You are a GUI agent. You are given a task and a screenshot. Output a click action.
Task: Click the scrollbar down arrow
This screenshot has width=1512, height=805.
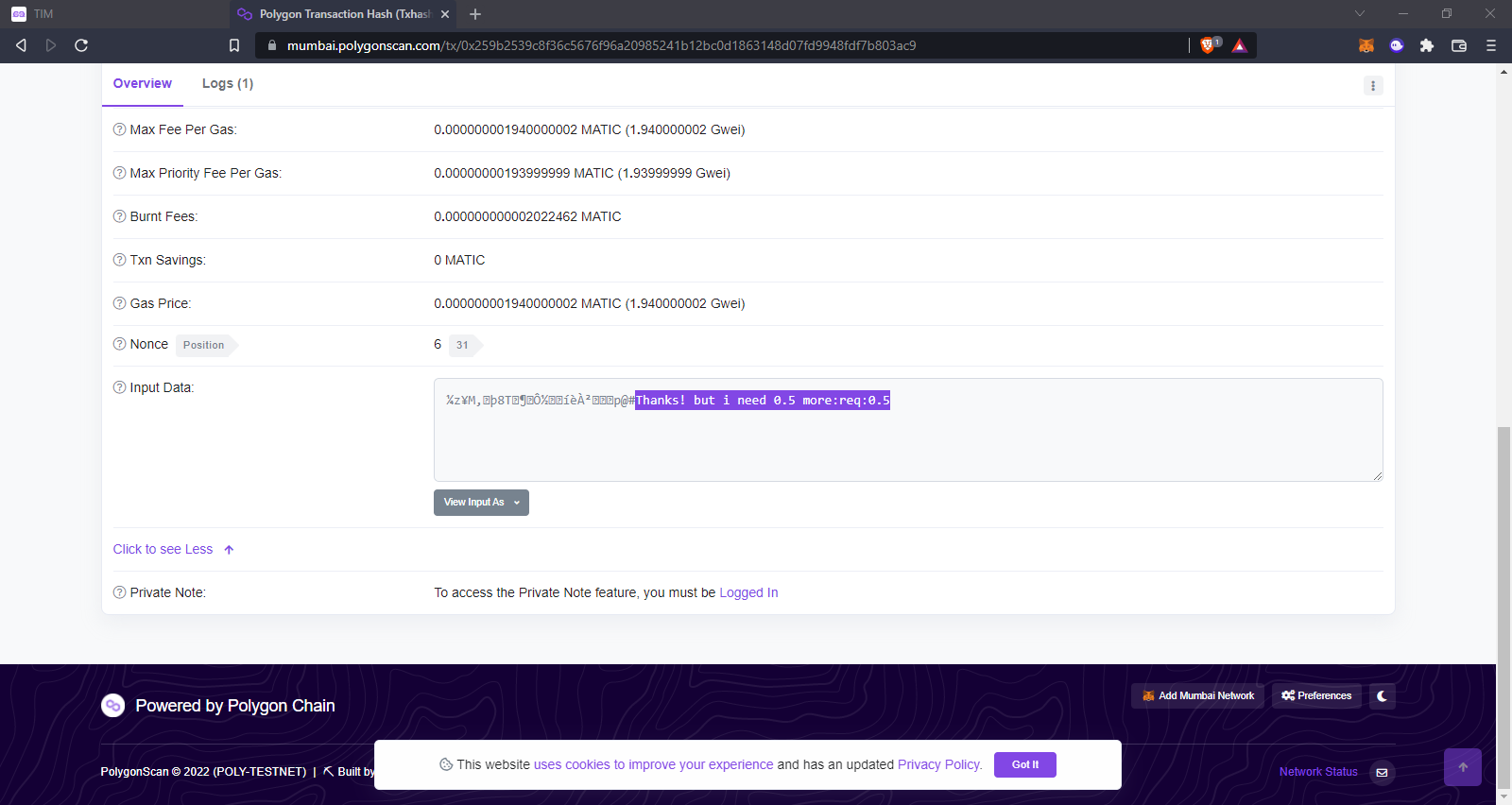(x=1503, y=796)
